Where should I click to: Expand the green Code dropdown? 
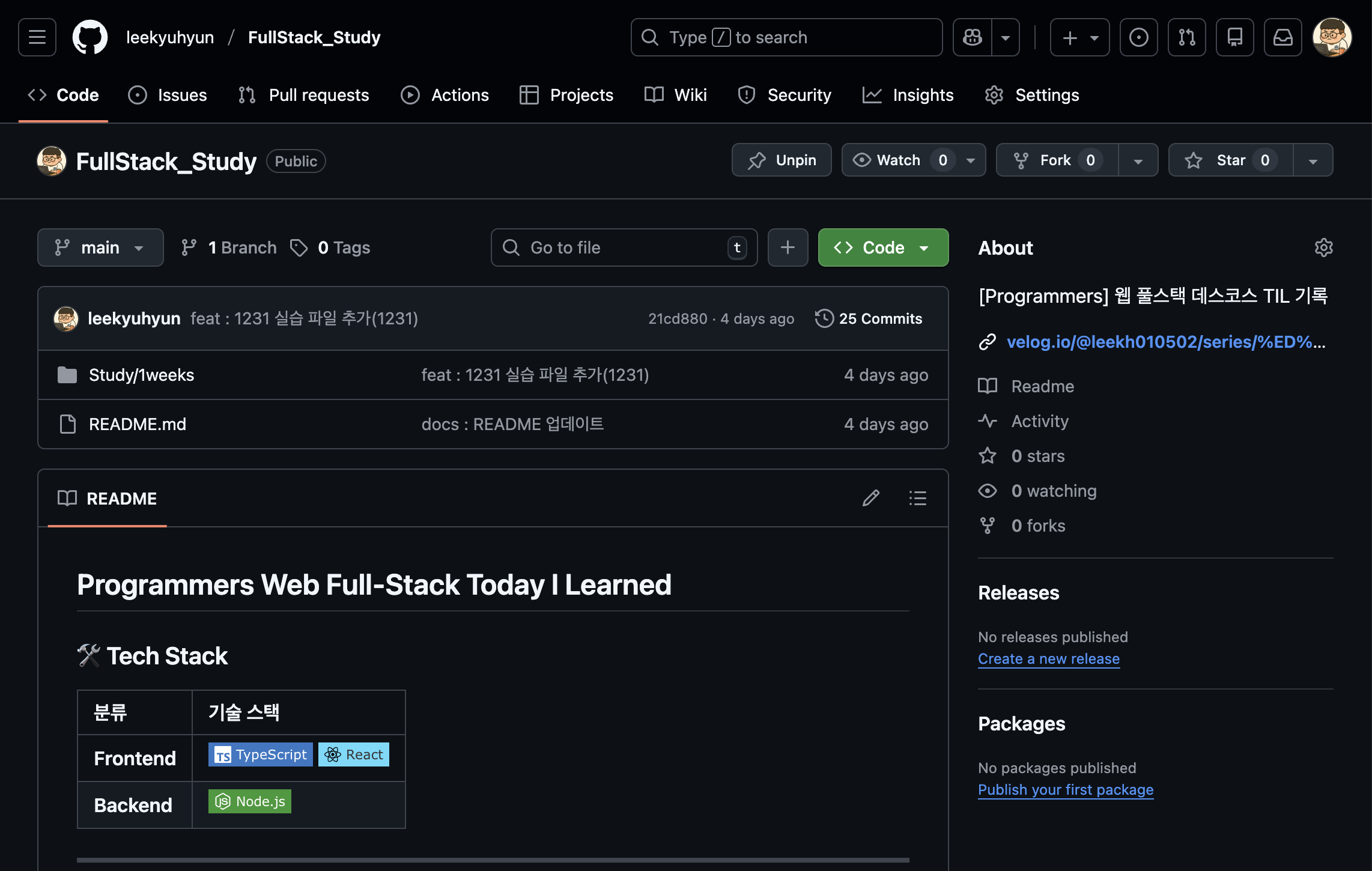883,247
